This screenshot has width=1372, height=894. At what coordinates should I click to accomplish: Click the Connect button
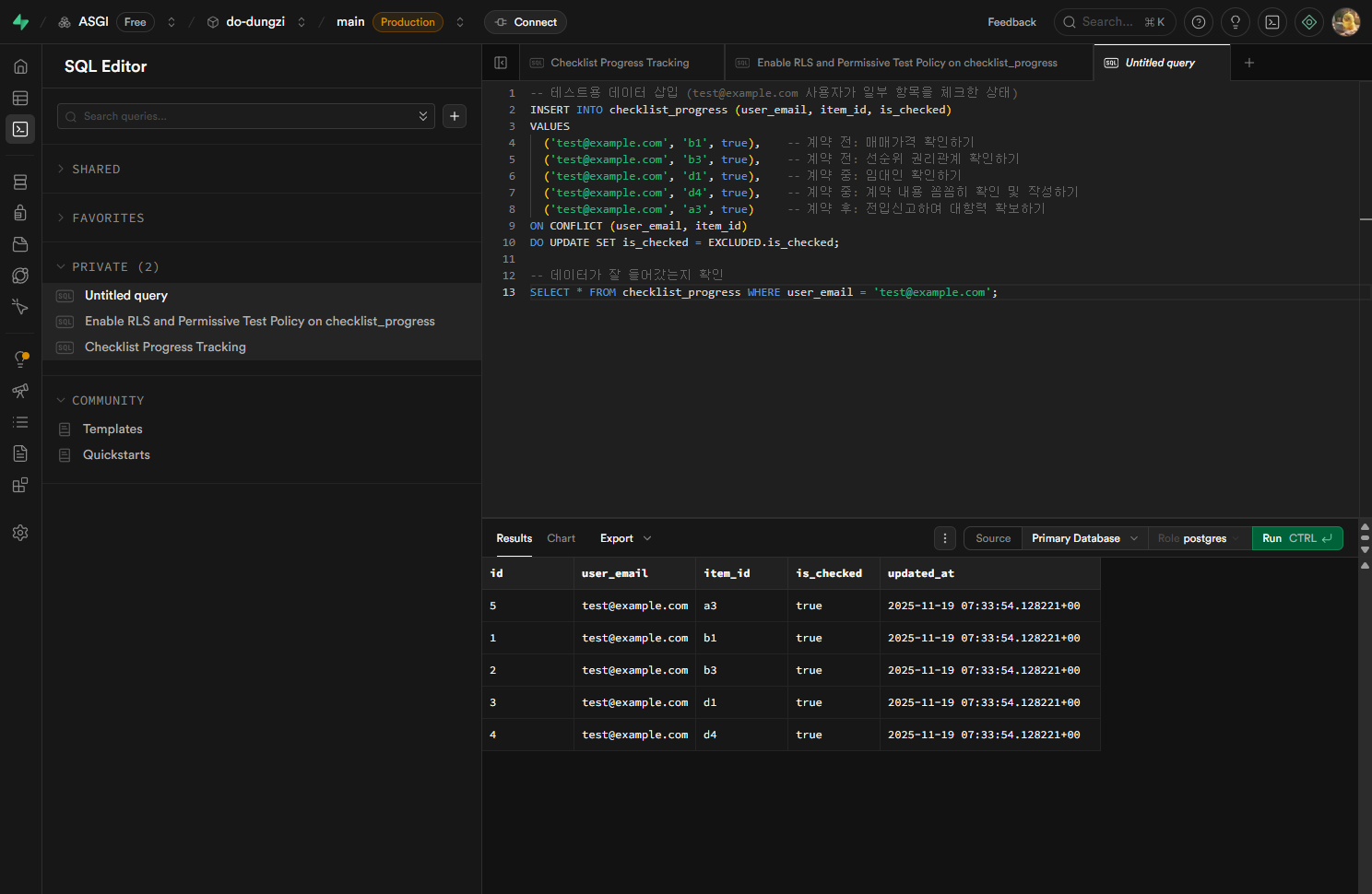[x=526, y=22]
